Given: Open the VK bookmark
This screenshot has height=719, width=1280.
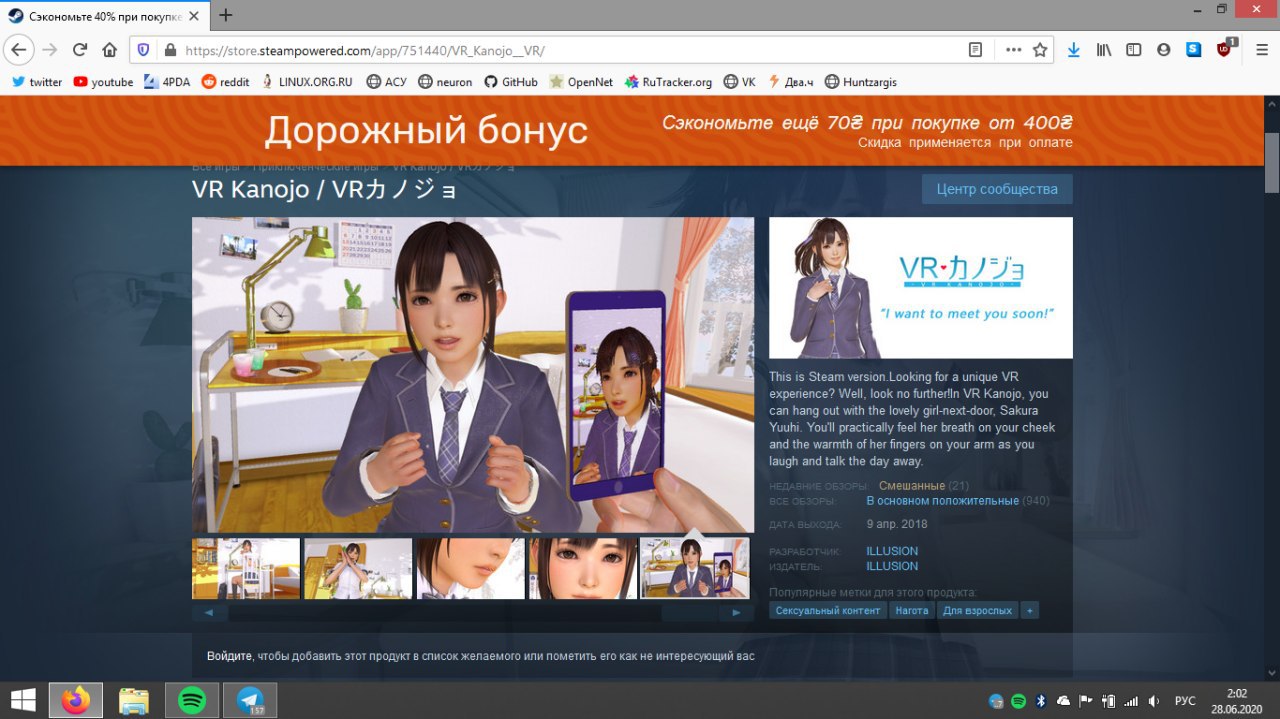Looking at the screenshot, I should click(740, 82).
